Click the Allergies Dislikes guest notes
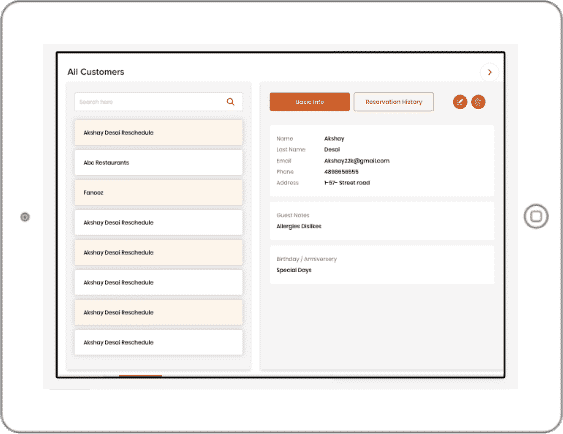Screen dimensions: 563x434 click(x=299, y=226)
